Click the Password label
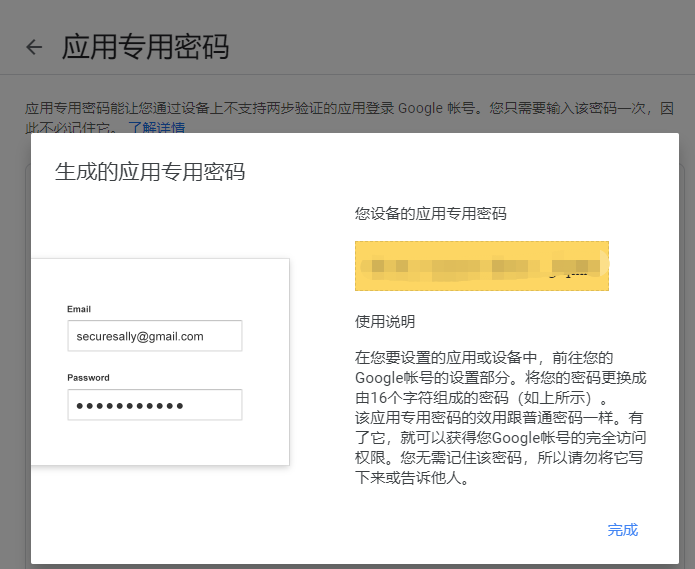Screen dimensions: 695x569 point(88,378)
